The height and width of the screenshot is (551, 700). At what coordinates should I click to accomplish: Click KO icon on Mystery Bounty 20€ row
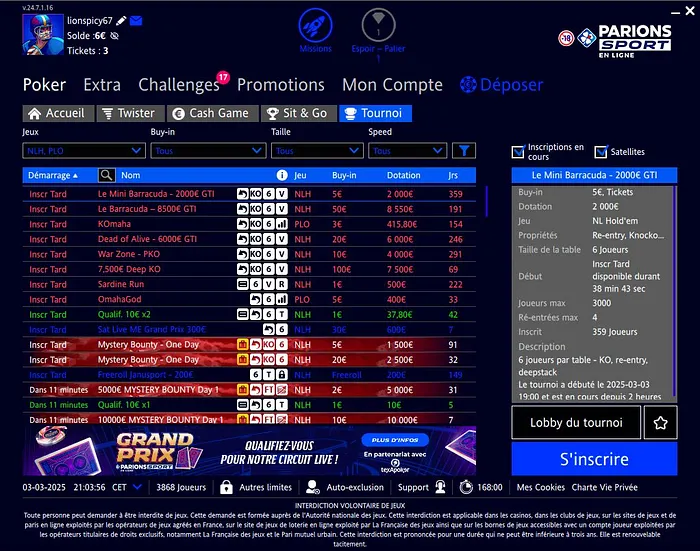(x=269, y=360)
